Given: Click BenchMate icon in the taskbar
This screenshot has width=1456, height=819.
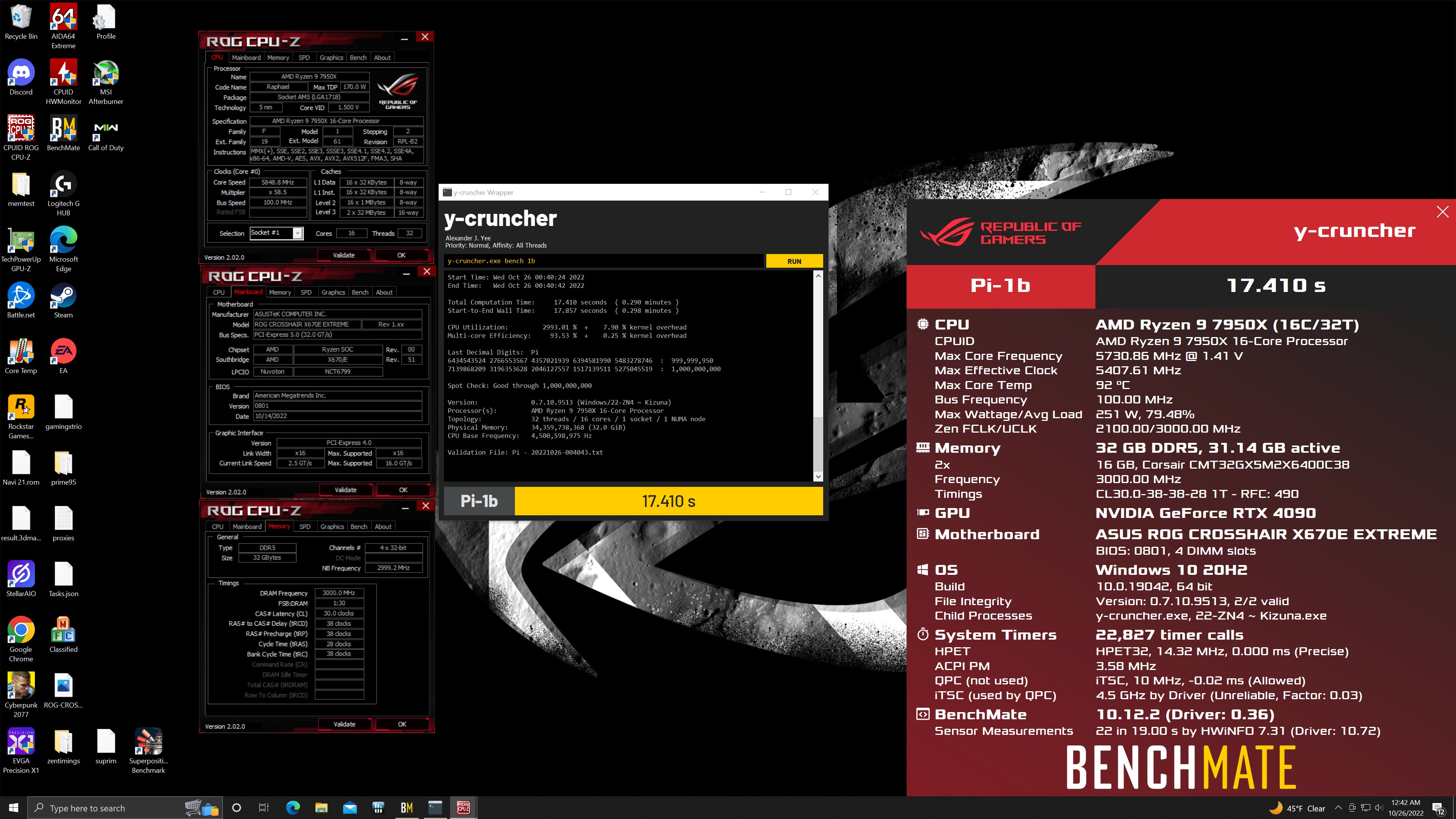Looking at the screenshot, I should 406,808.
